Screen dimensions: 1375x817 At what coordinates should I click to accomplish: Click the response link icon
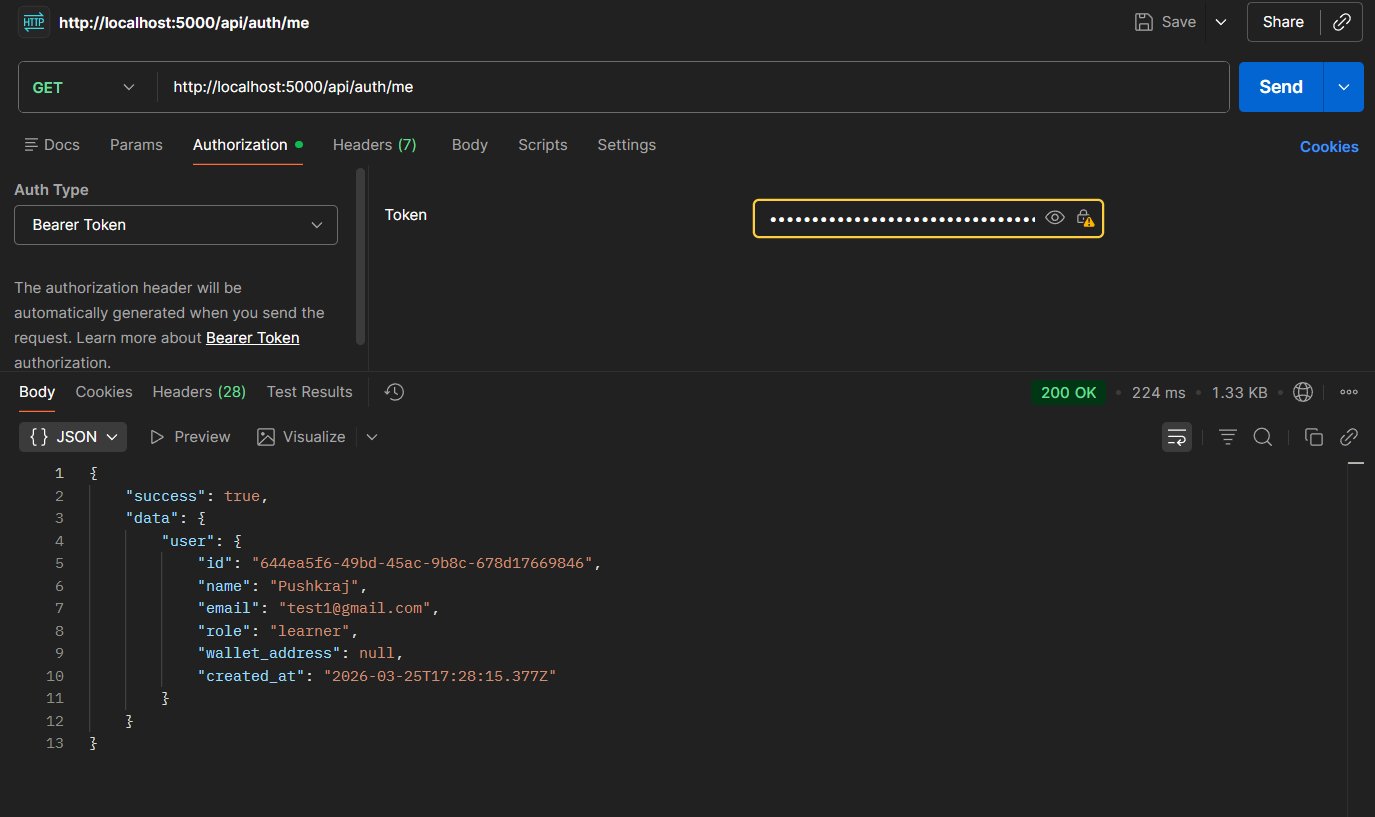(1349, 437)
